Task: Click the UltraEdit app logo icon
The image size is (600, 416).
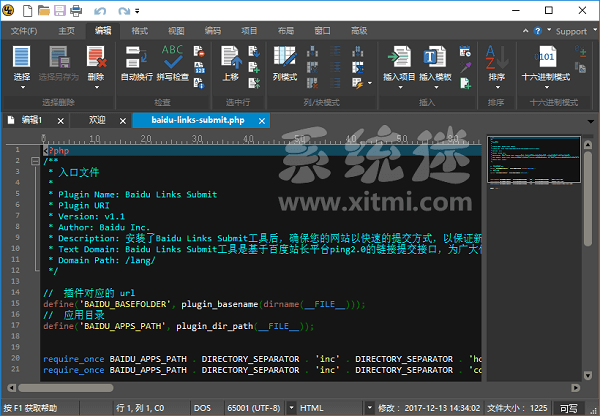Action: point(8,10)
